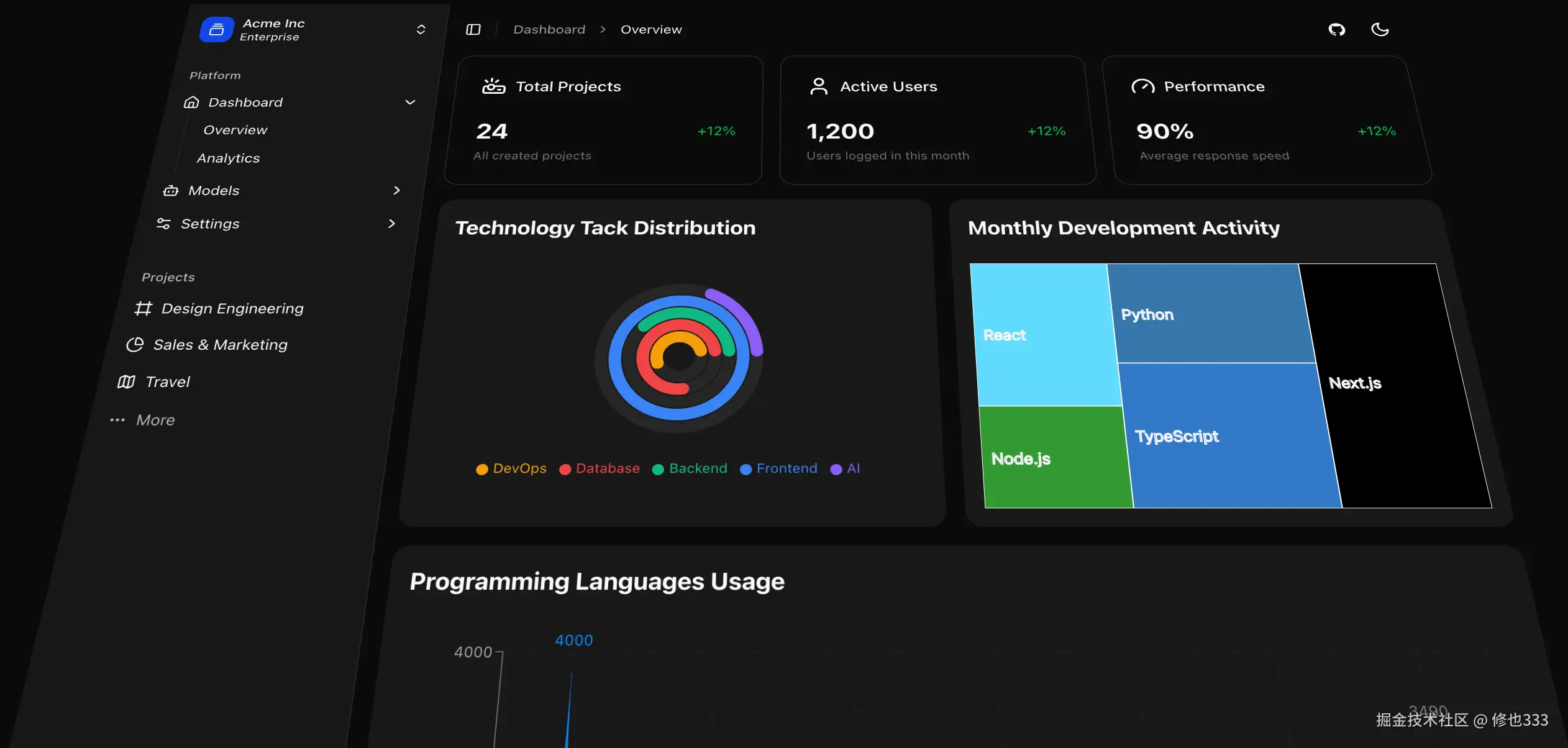1568x748 pixels.
Task: Toggle the Frontend legend color dot
Action: pos(745,469)
